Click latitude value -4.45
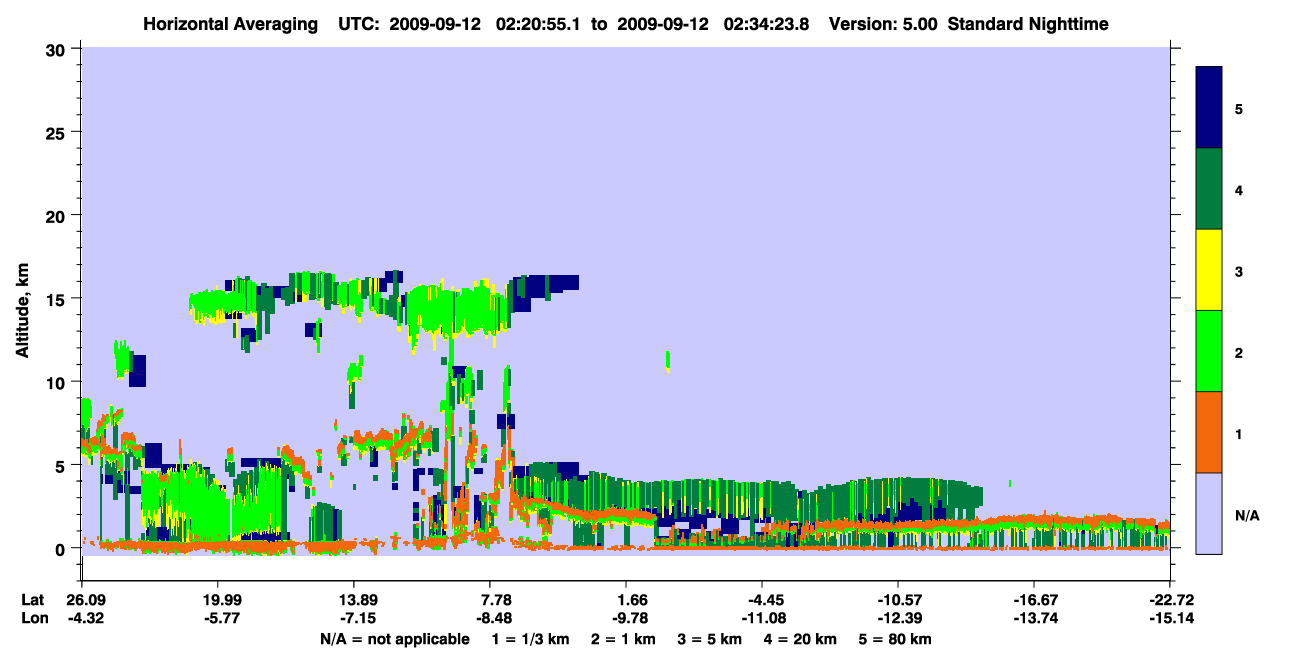 [x=762, y=599]
